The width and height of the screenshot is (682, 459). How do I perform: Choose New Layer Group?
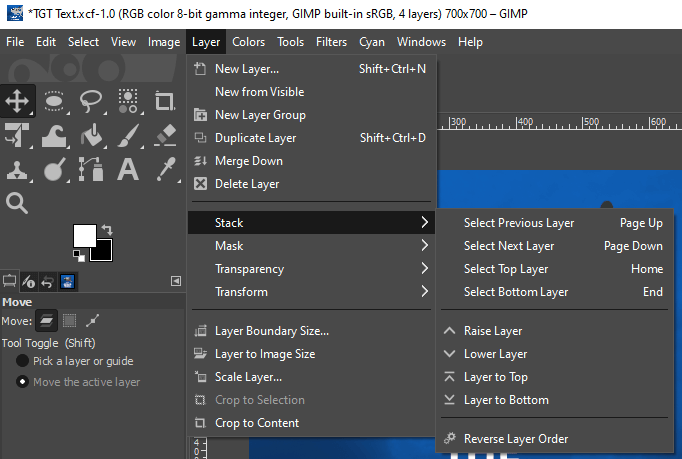[311, 115]
